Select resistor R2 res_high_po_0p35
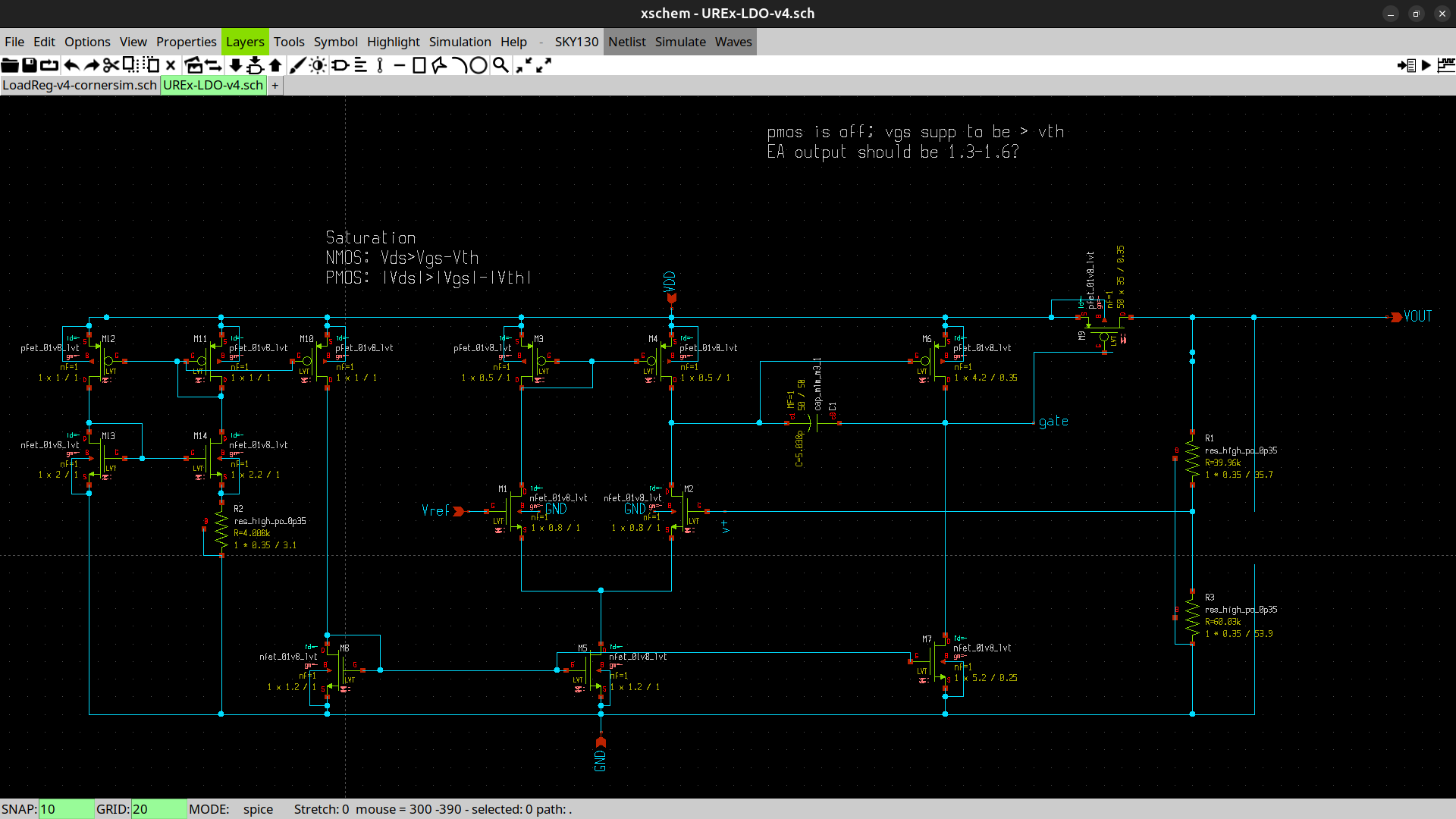Viewport: 1456px width, 819px height. [x=221, y=528]
